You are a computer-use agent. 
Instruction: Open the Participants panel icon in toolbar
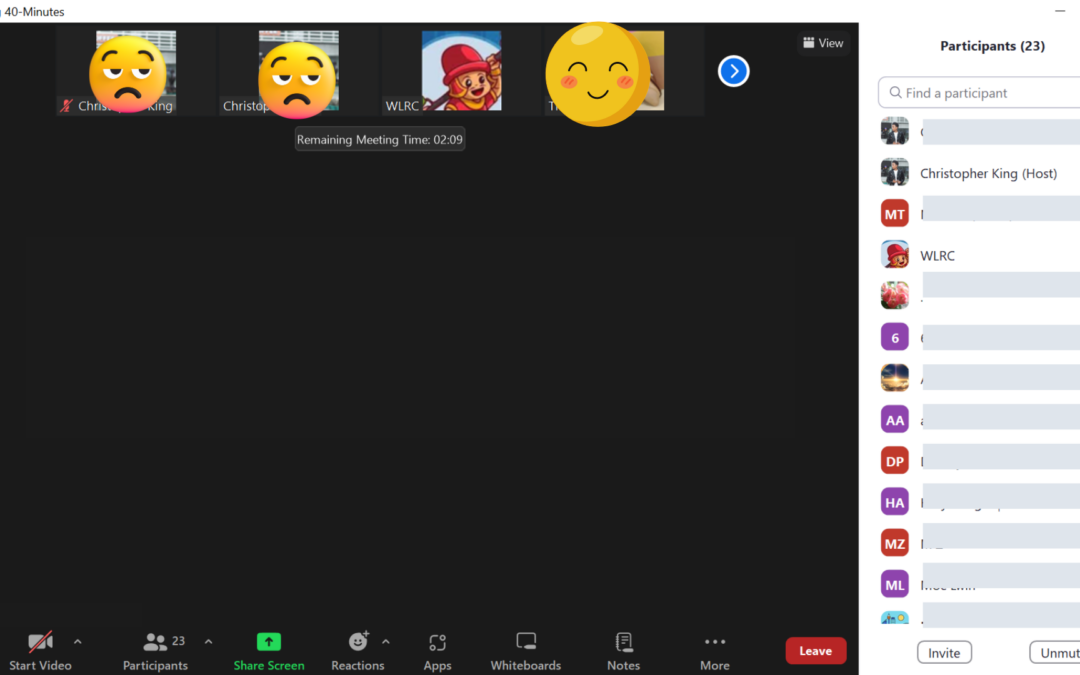point(155,642)
